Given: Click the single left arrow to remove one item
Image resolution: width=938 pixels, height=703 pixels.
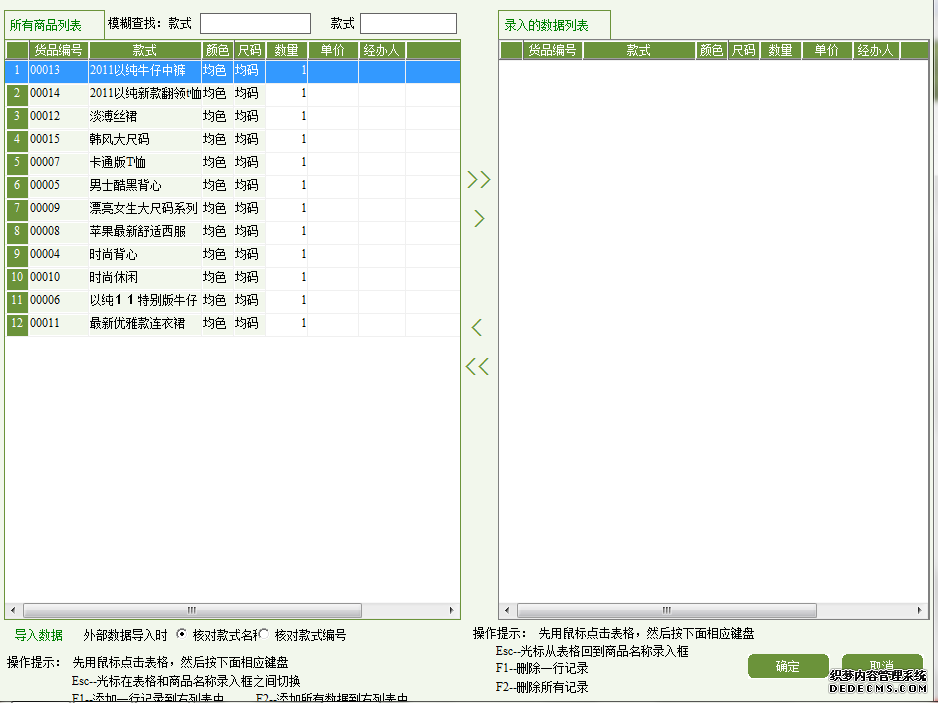Looking at the screenshot, I should 477,327.
